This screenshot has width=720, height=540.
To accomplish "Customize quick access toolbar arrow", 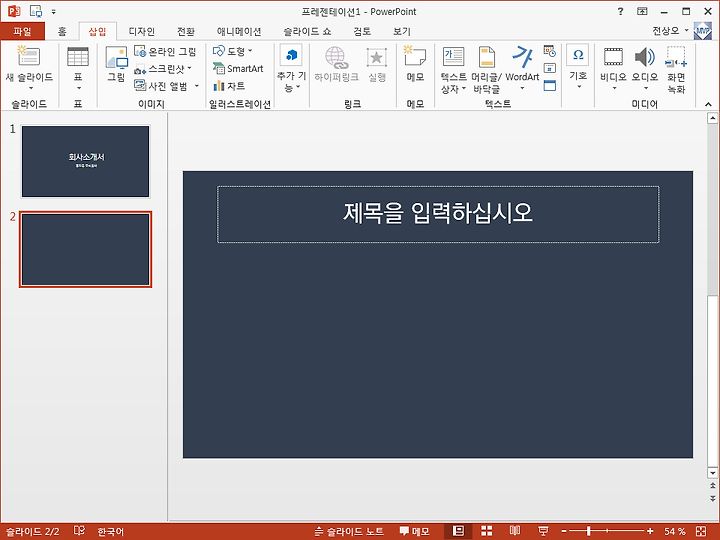I will pyautogui.click(x=54, y=12).
